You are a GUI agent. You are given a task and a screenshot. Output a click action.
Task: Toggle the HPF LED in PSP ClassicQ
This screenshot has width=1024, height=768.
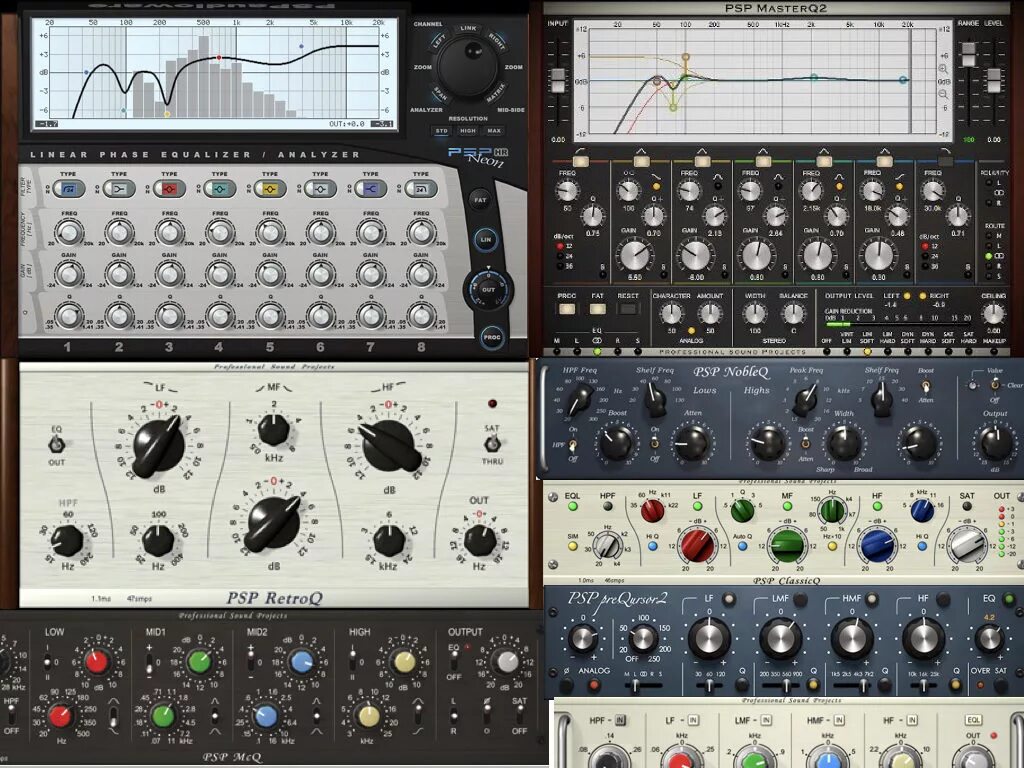[607, 506]
